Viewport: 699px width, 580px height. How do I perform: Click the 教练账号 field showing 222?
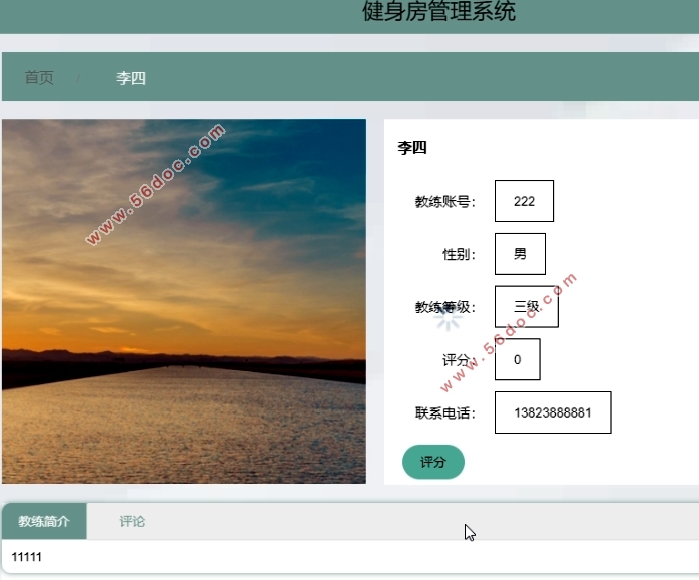[x=524, y=201]
